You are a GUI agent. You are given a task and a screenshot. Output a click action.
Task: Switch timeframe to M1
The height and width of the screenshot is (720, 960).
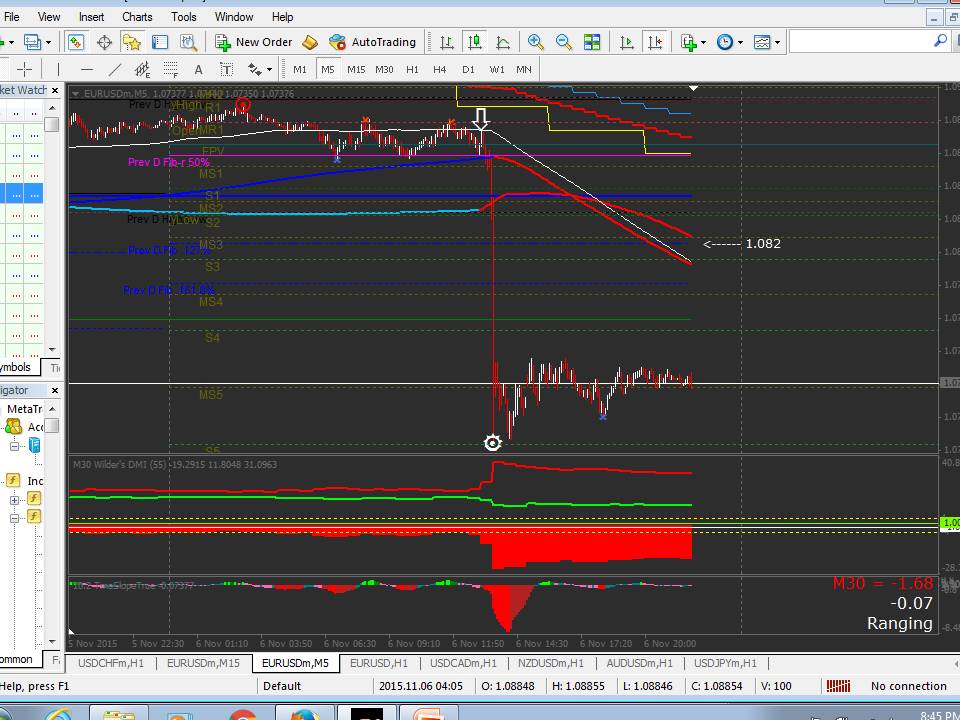pyautogui.click(x=299, y=69)
